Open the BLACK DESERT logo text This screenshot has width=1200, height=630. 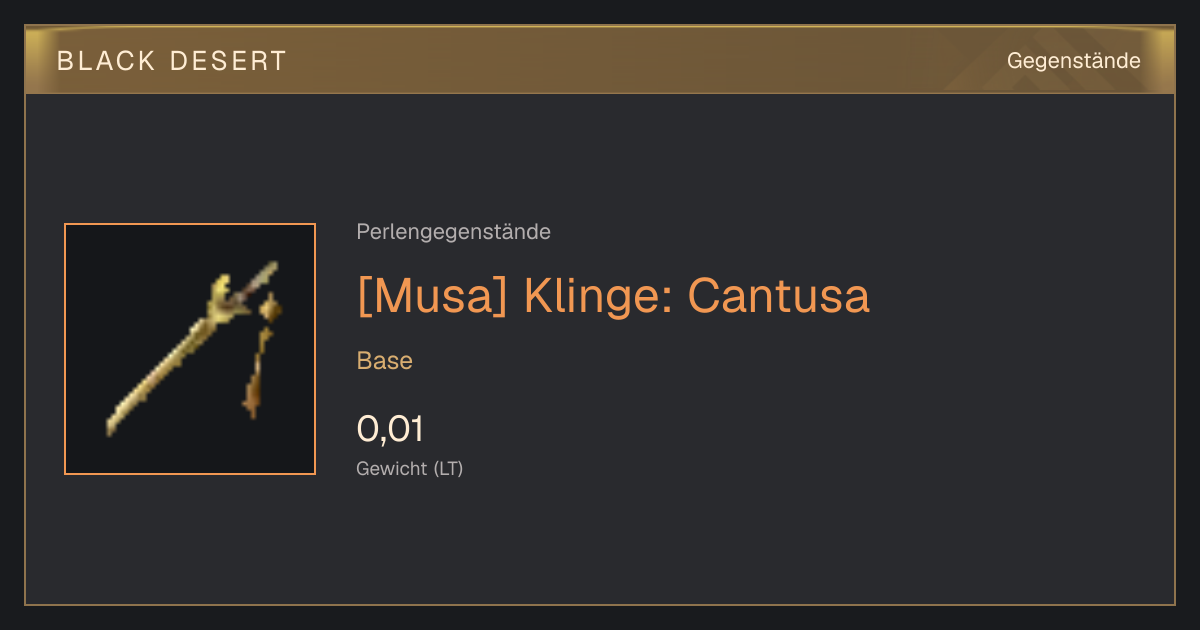coord(172,61)
